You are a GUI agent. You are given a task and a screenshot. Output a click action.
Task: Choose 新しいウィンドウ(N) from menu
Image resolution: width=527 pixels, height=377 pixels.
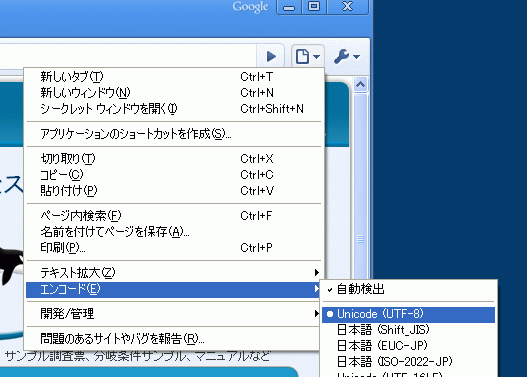[x=174, y=93]
